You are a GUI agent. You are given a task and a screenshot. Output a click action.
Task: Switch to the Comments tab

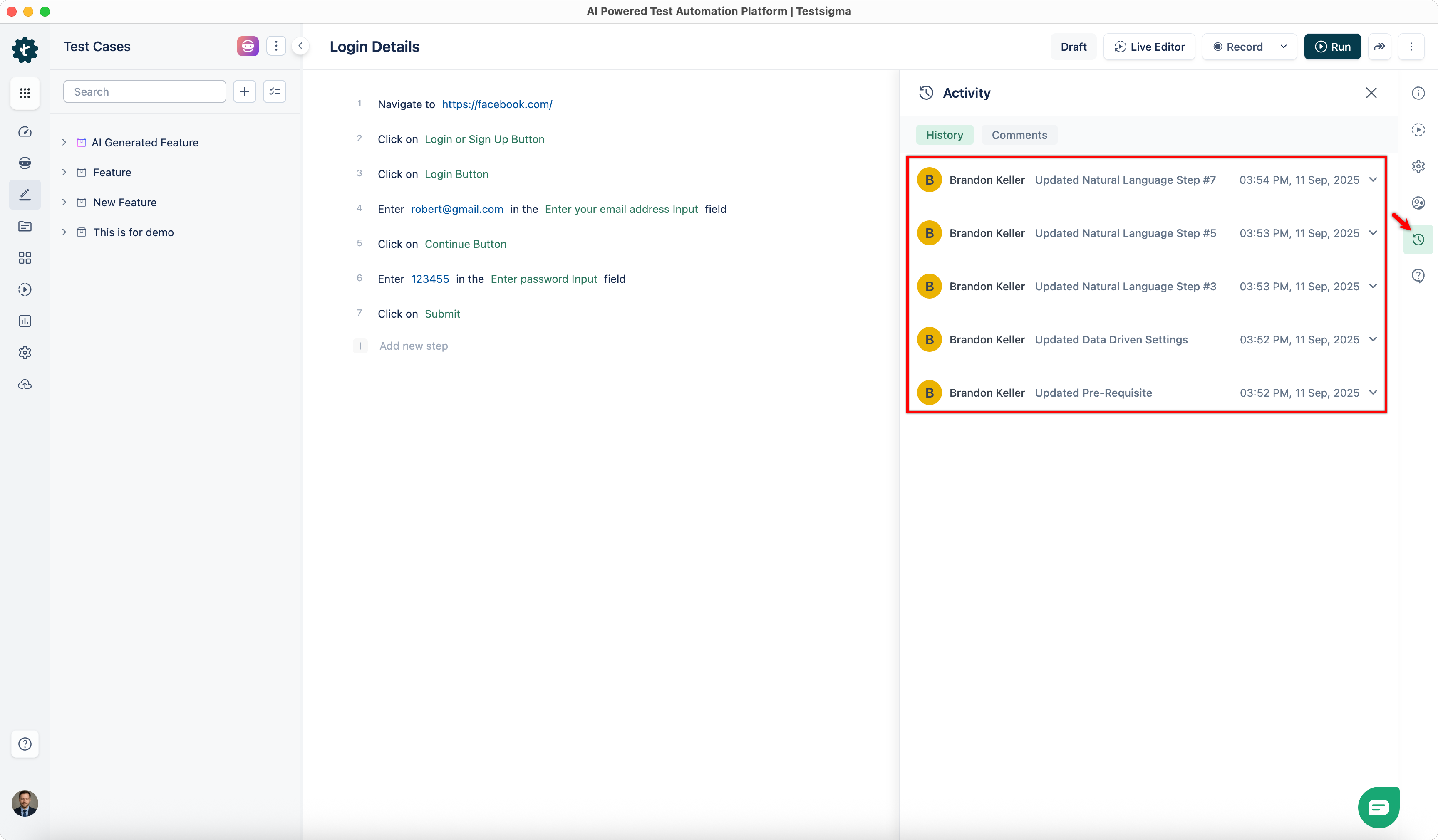tap(1019, 135)
